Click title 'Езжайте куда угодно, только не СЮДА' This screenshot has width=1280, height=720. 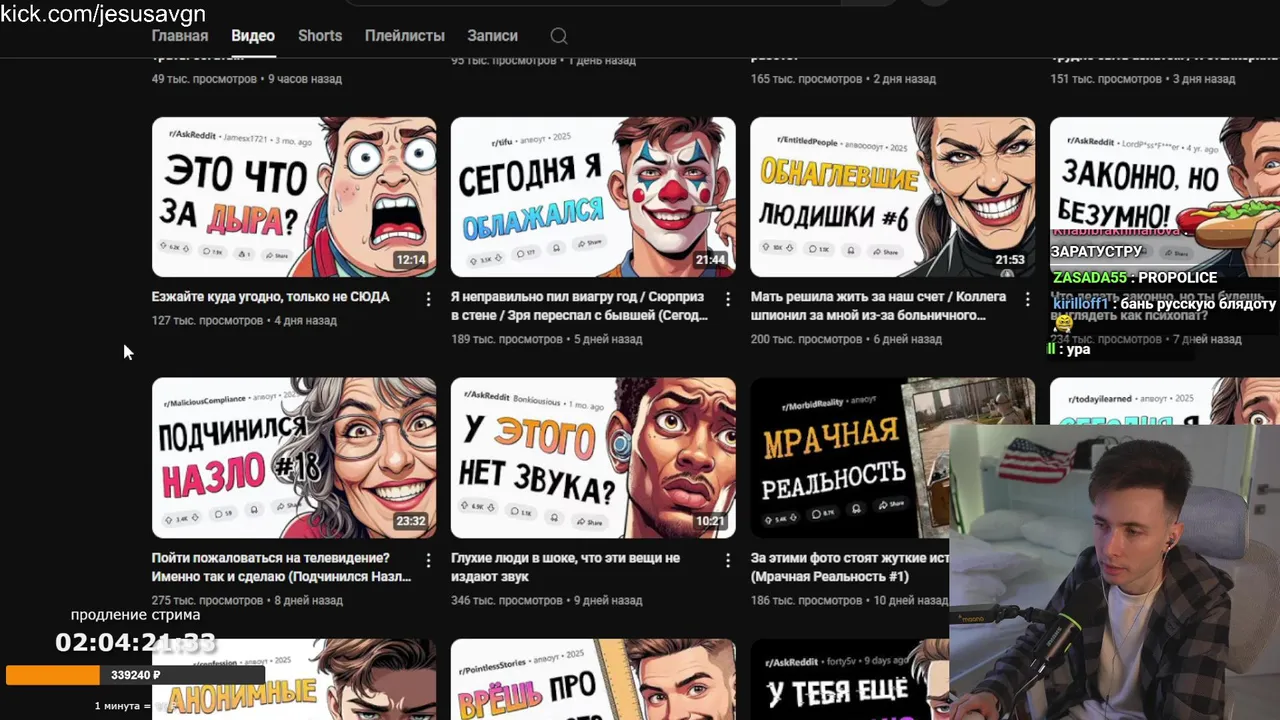(270, 297)
